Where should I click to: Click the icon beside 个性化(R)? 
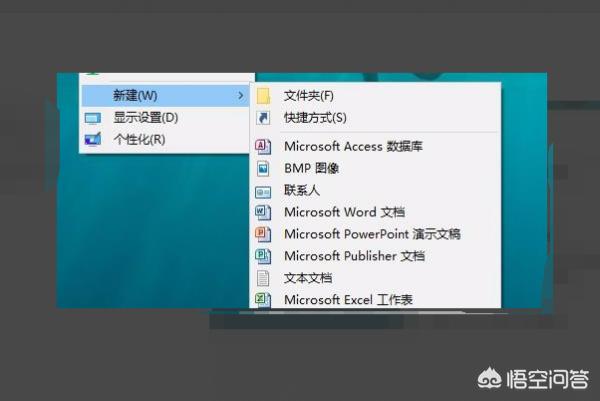pos(93,139)
